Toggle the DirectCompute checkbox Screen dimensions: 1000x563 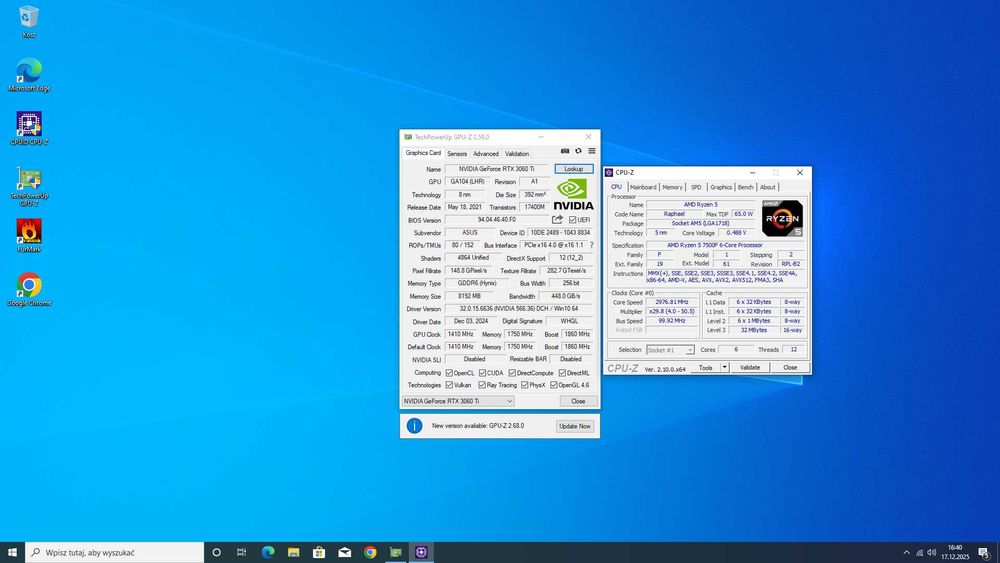(x=511, y=373)
